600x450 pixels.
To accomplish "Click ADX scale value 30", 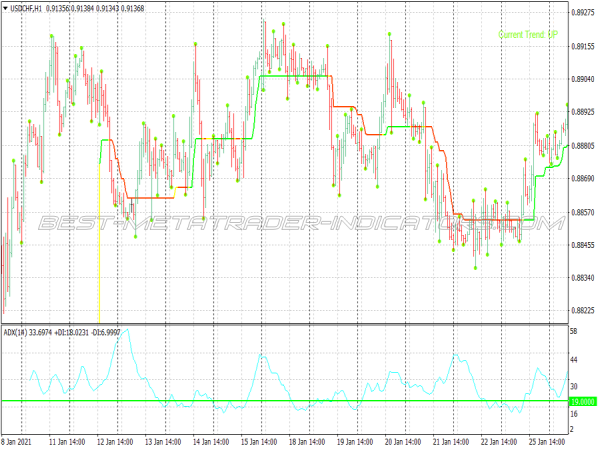I will [x=574, y=386].
